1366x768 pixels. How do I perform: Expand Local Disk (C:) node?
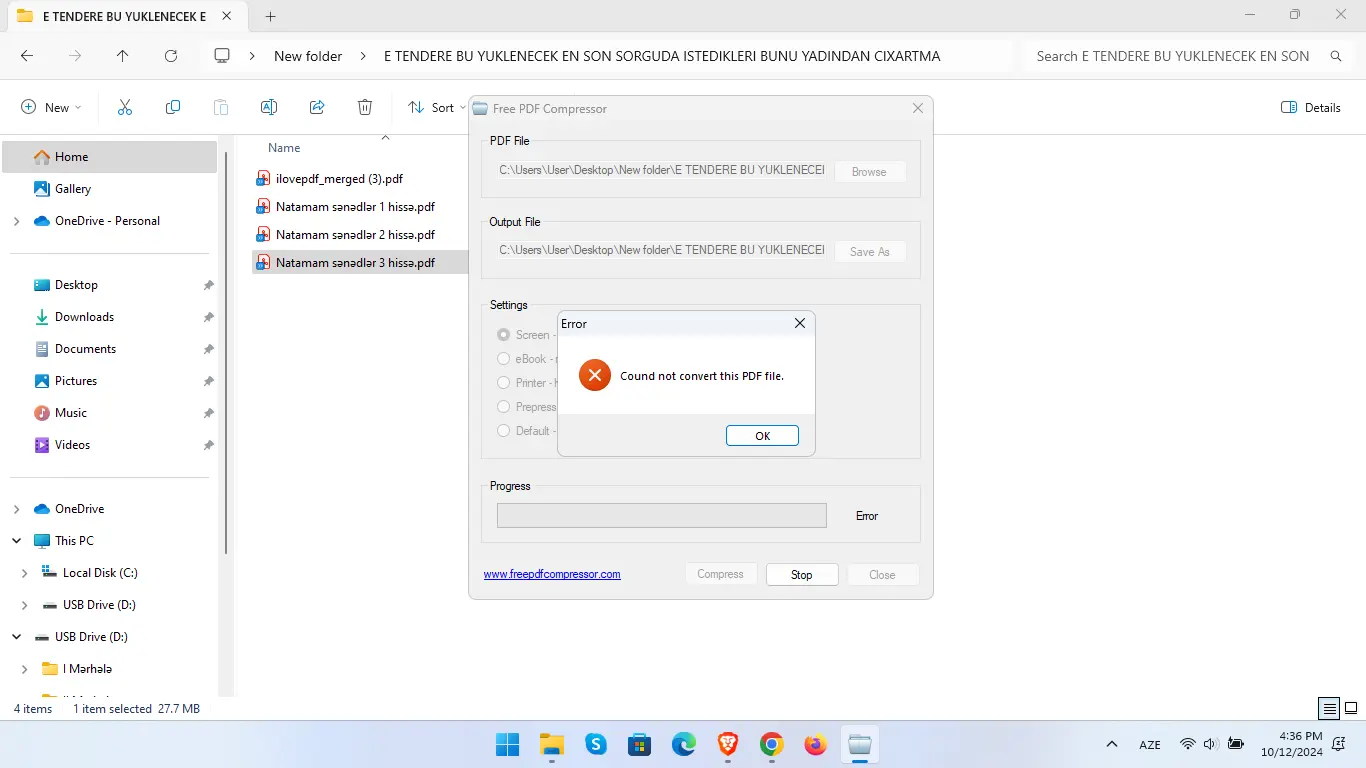click(25, 573)
